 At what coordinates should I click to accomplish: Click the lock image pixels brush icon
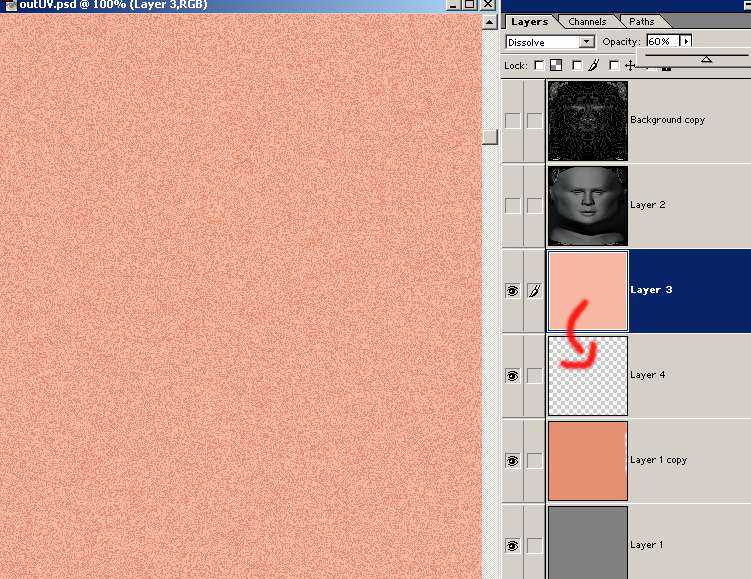(x=593, y=66)
